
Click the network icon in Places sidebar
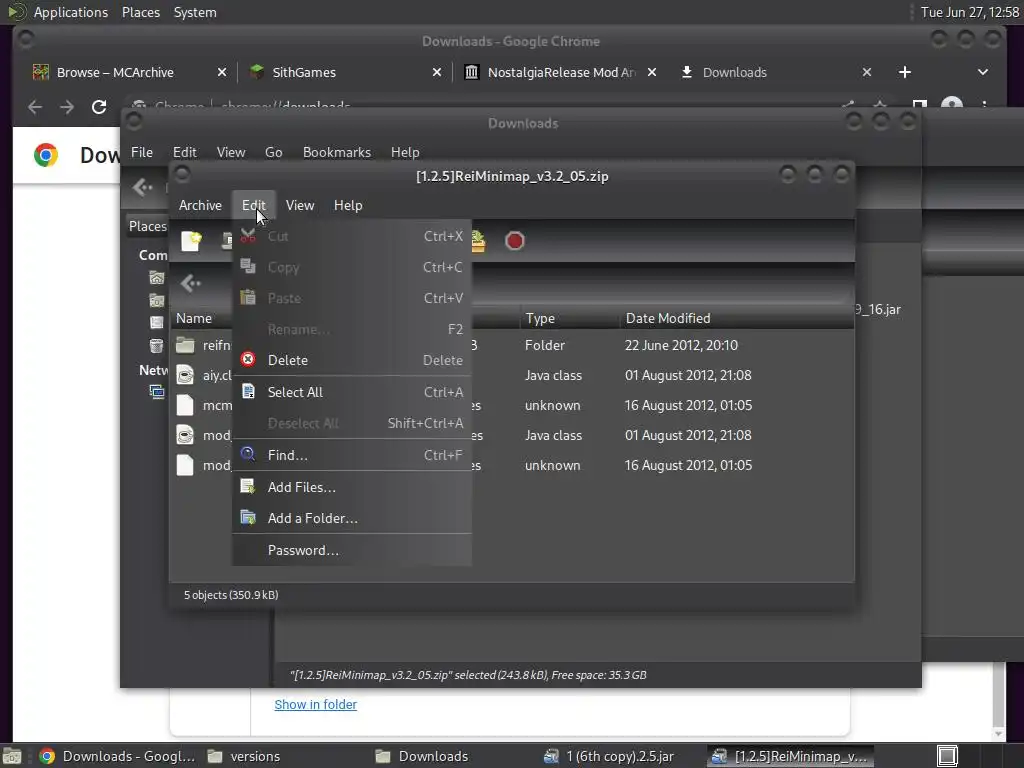pos(157,392)
